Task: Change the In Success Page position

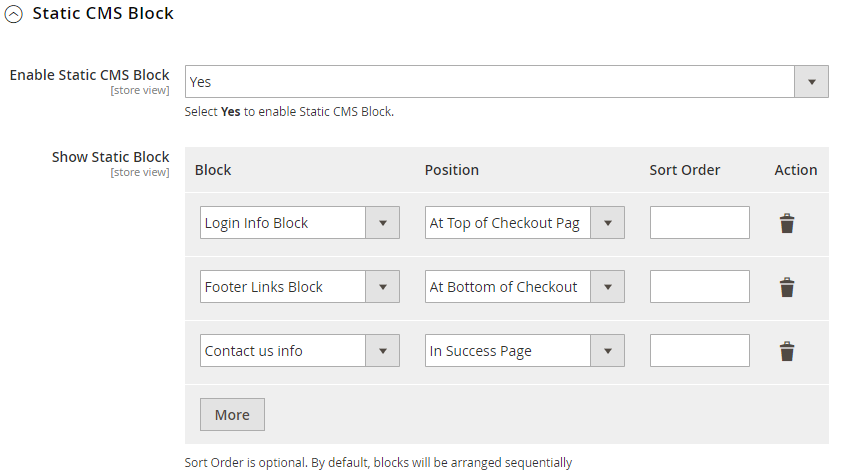Action: (524, 351)
